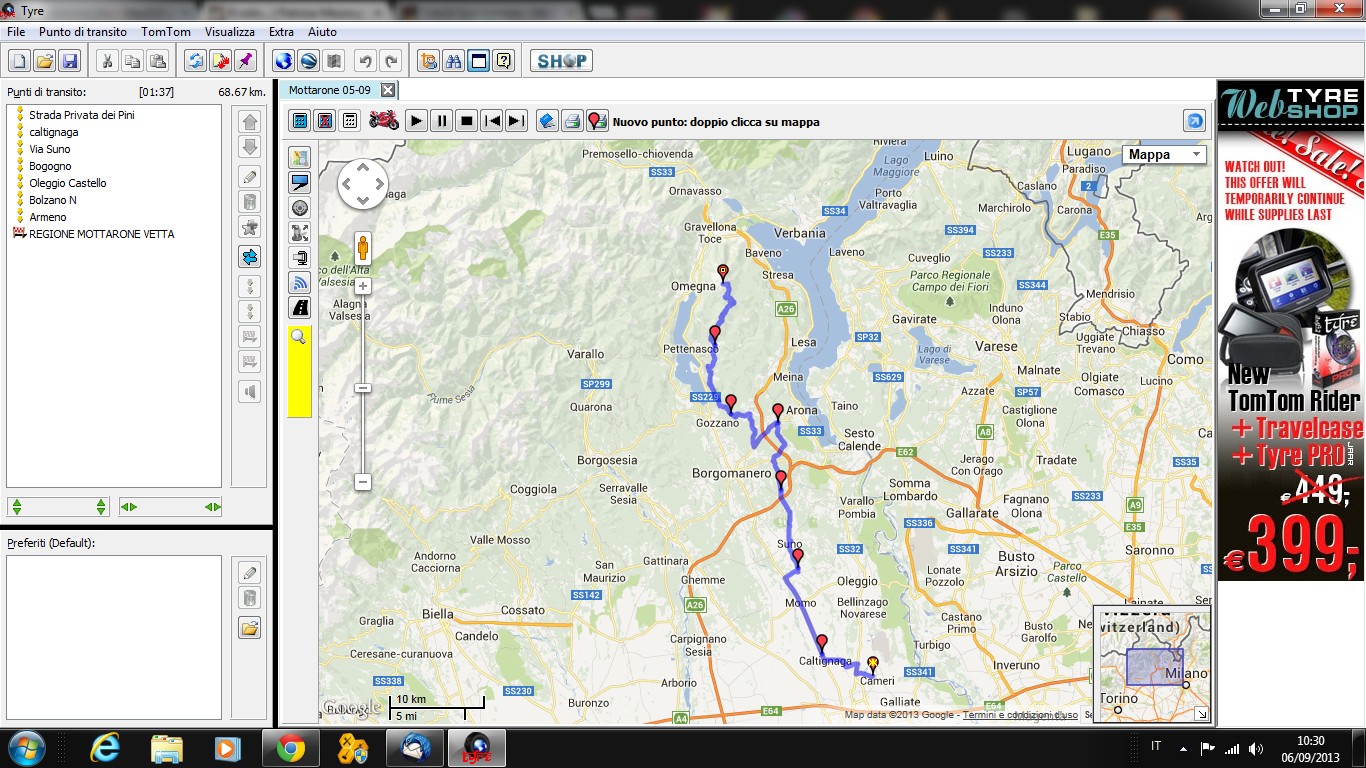1366x768 pixels.
Task: Click the Save route floppy disk icon
Action: click(x=70, y=61)
